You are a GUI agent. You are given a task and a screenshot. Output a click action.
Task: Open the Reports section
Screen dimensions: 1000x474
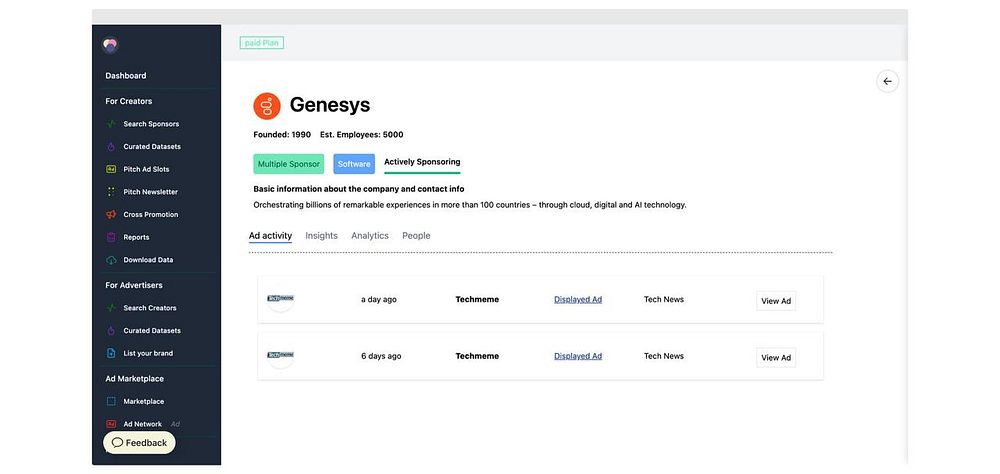pos(136,237)
